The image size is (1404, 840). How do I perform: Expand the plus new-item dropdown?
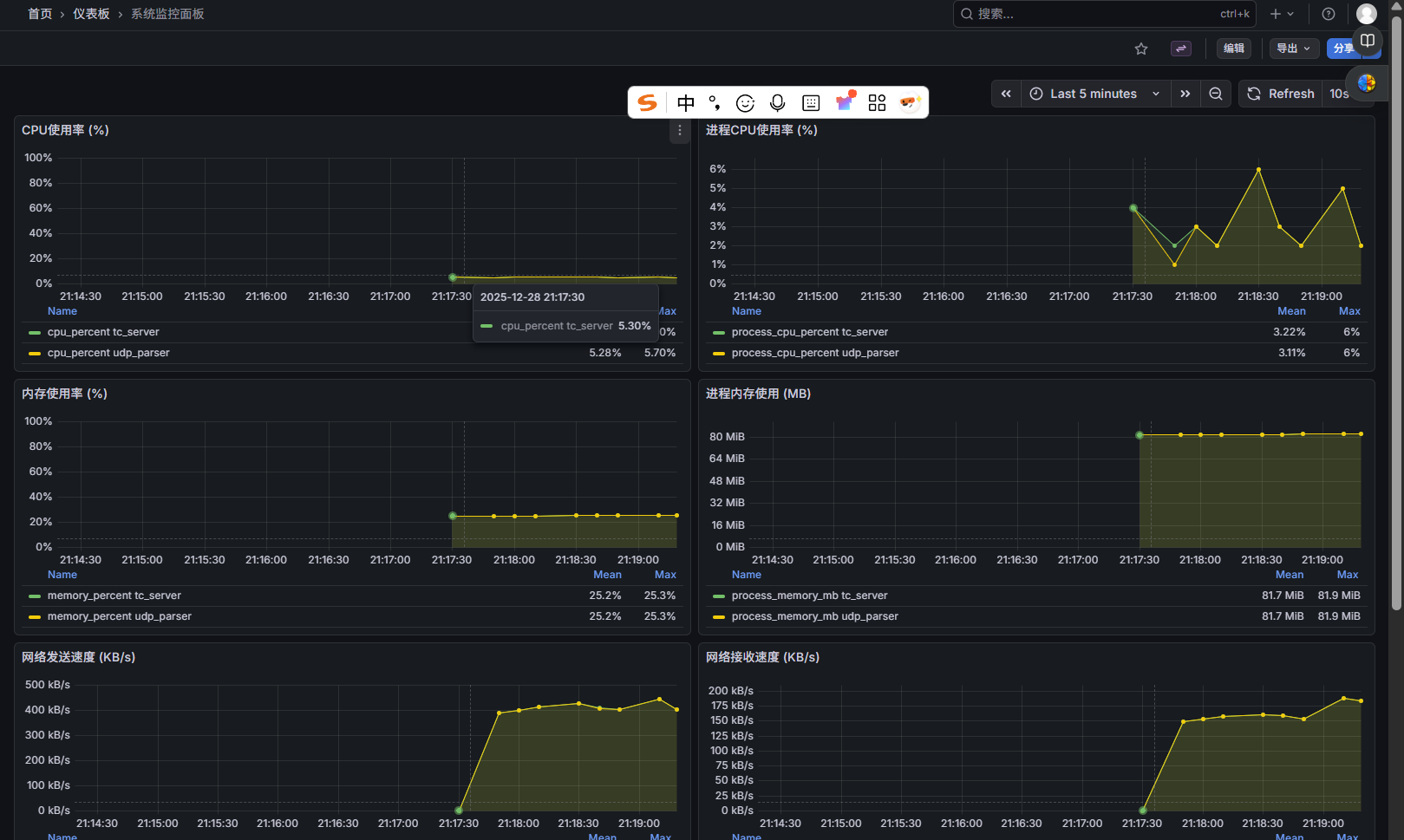coord(1282,14)
